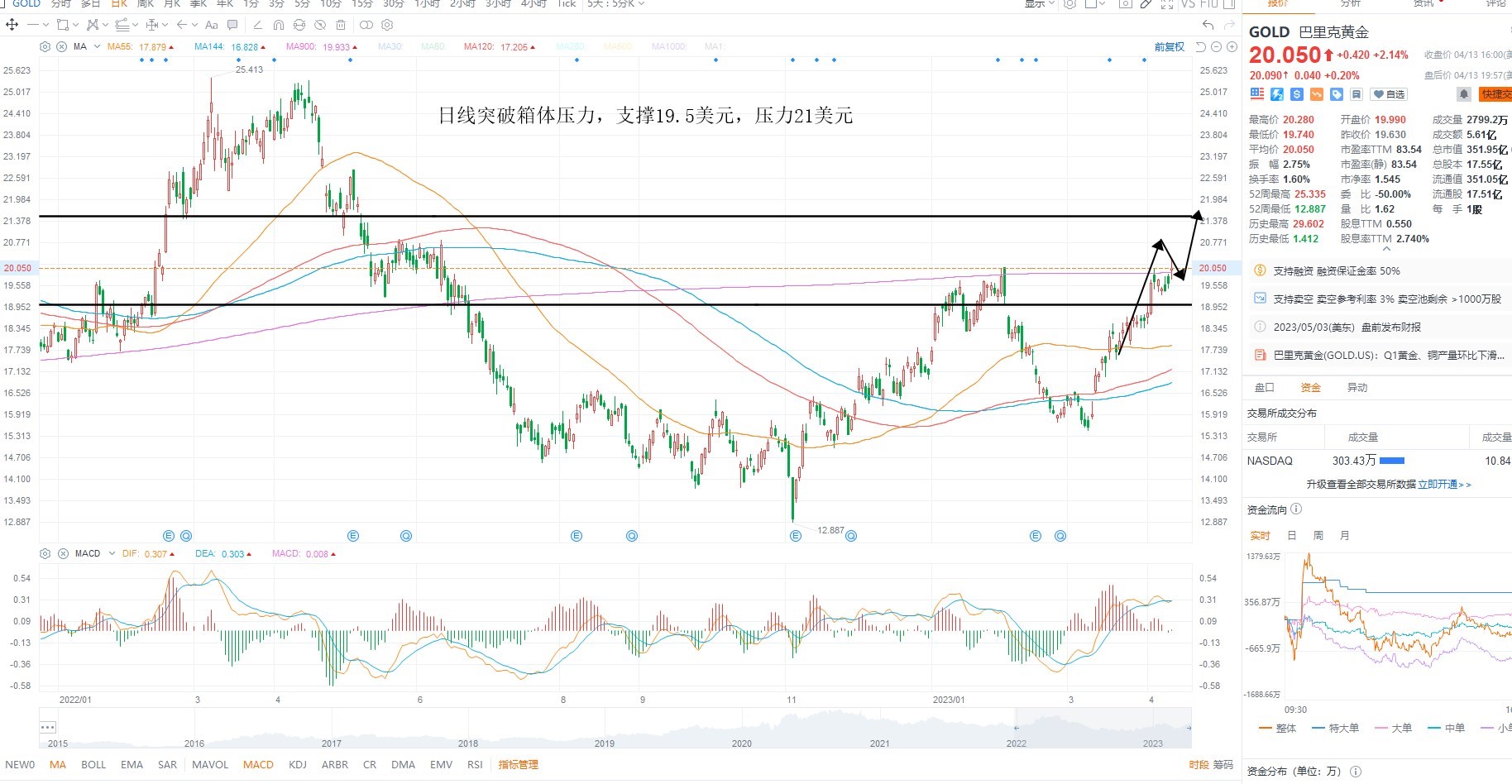1512x784 pixels.
Task: Open the line tool dropdown arrow
Action: (45, 25)
